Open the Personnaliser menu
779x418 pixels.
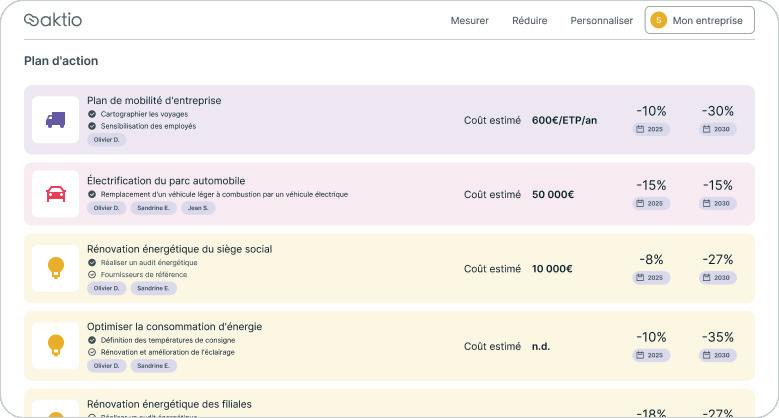tap(601, 20)
